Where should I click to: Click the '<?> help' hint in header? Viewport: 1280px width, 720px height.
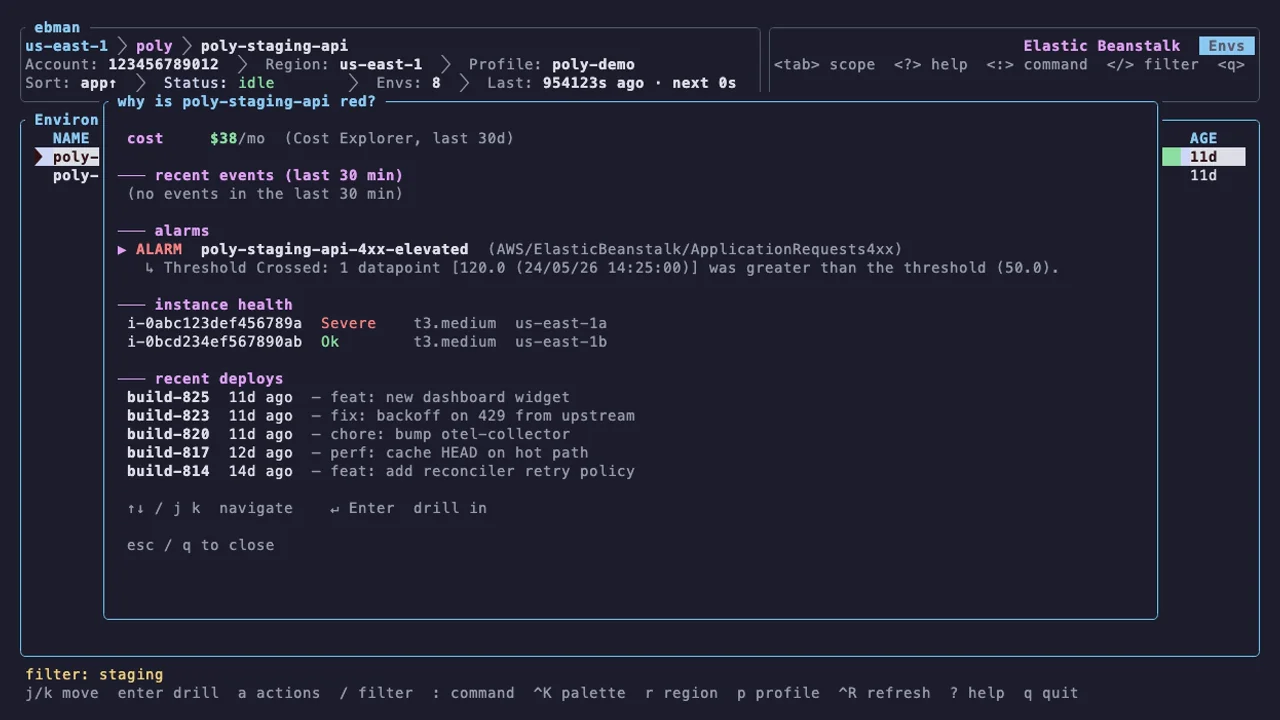[931, 64]
